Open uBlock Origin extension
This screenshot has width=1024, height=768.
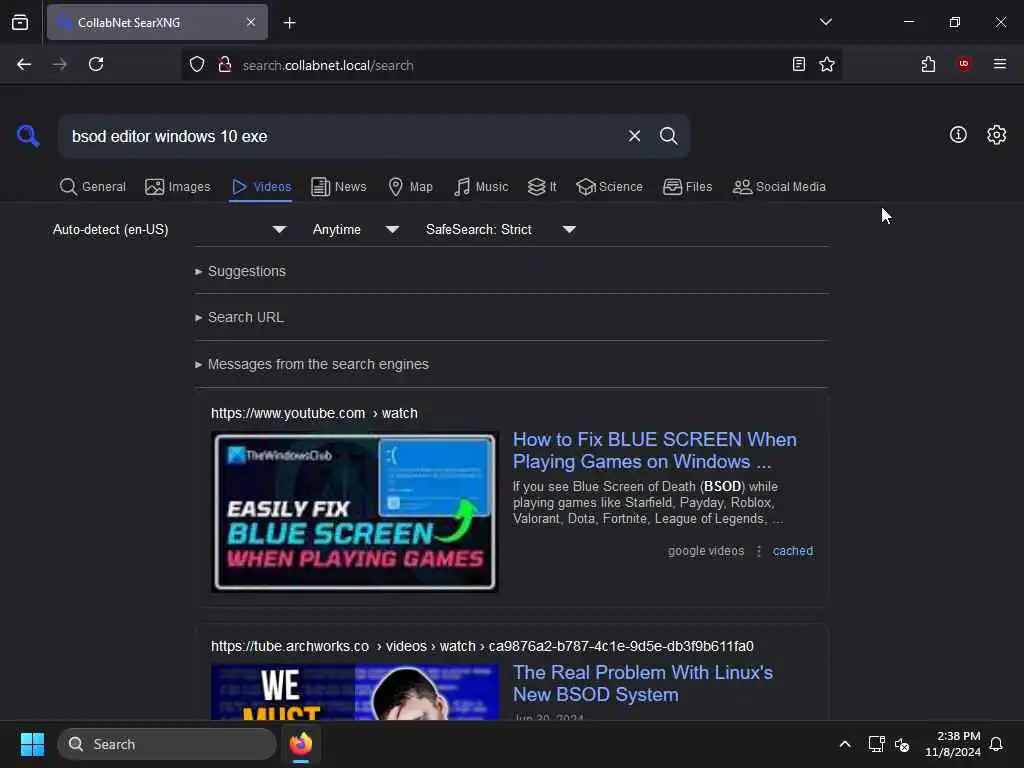point(964,64)
